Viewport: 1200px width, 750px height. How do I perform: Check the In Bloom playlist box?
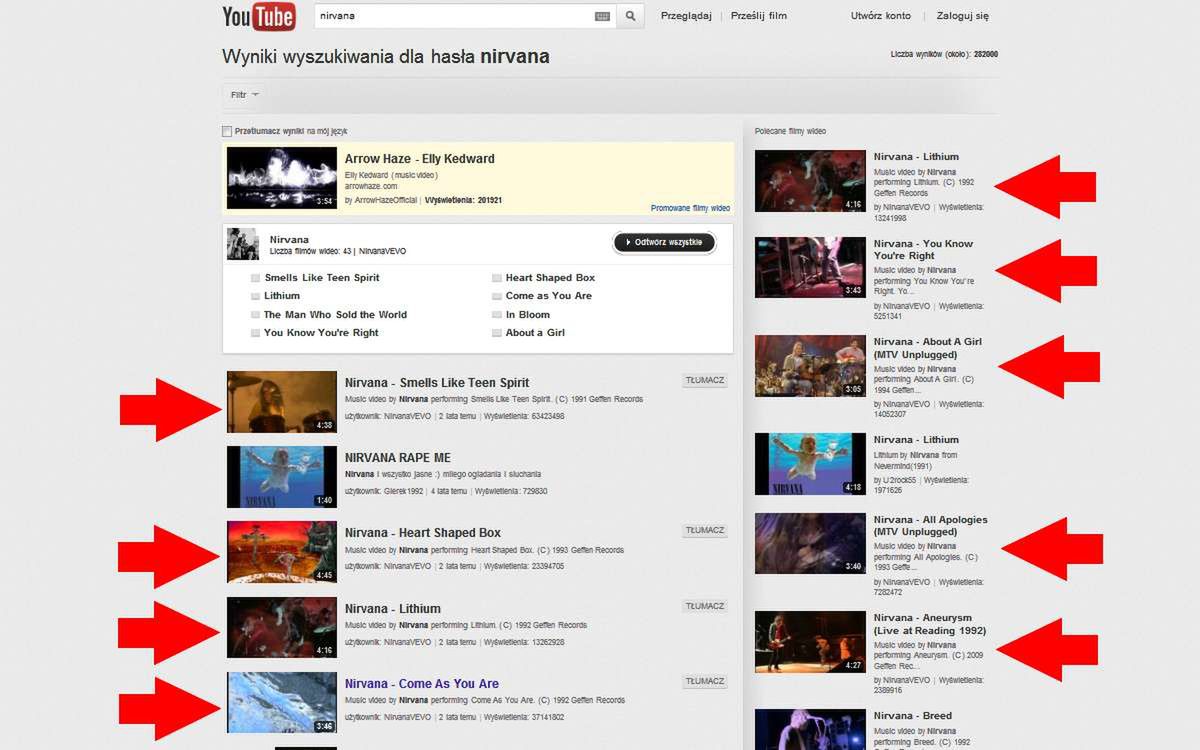(497, 315)
